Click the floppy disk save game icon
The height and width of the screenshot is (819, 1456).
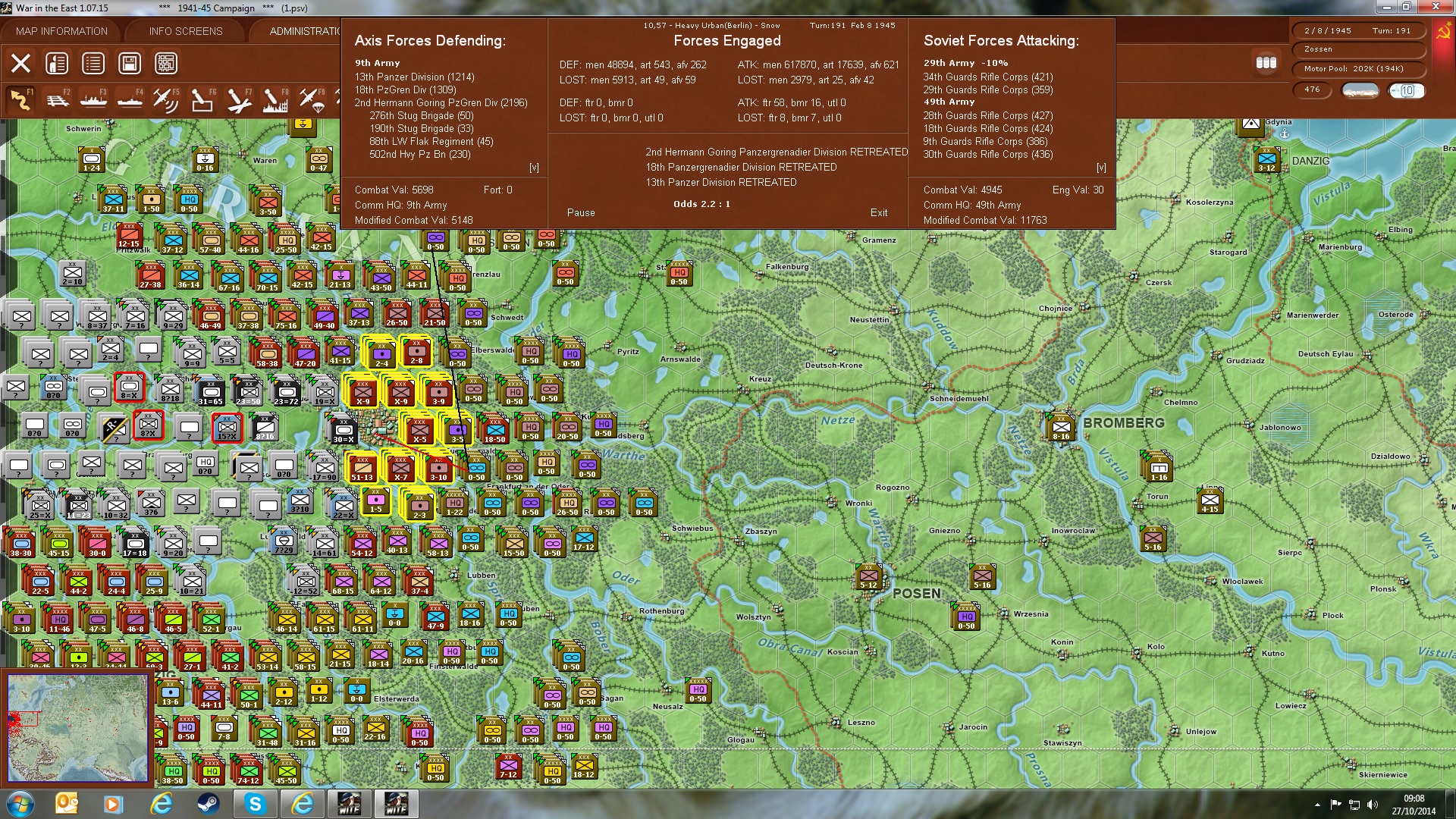[x=130, y=63]
